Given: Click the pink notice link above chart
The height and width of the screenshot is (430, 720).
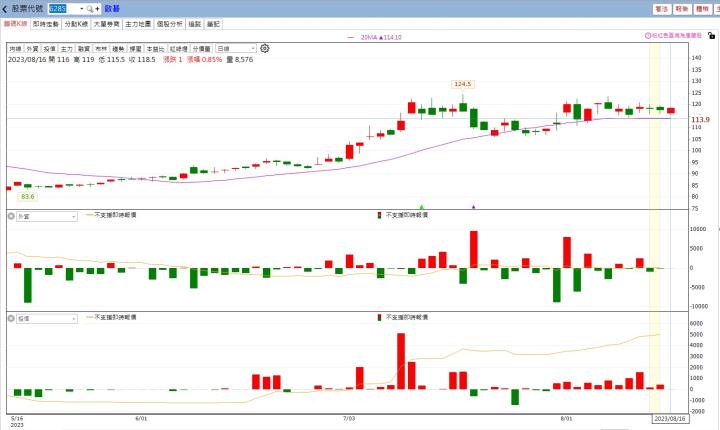Looking at the screenshot, I should [674, 35].
